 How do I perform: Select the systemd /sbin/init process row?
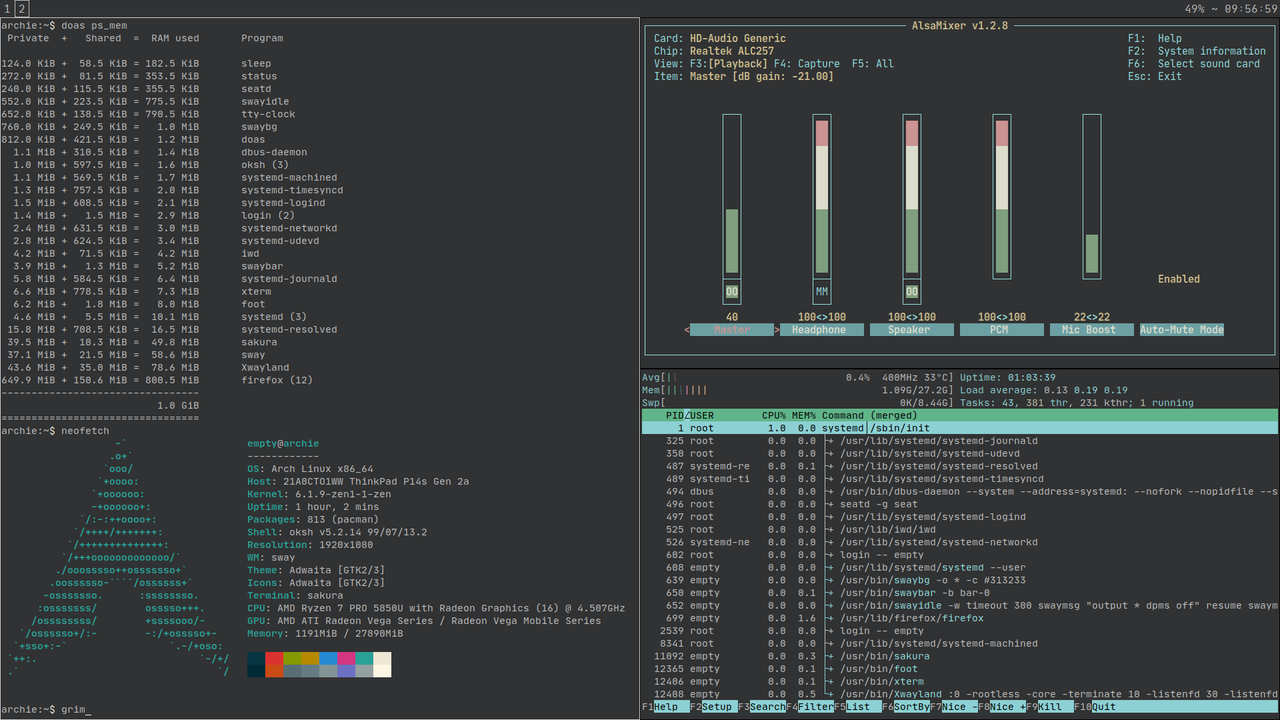tap(960, 428)
